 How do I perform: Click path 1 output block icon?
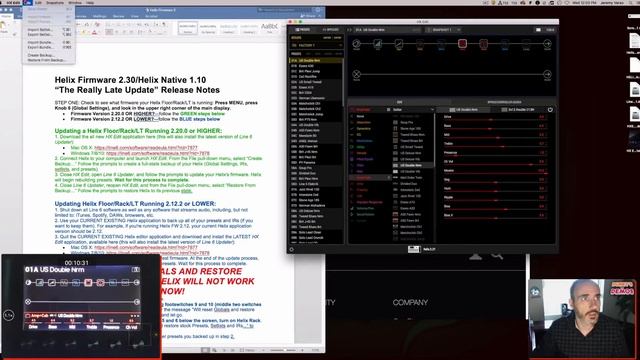547,44
